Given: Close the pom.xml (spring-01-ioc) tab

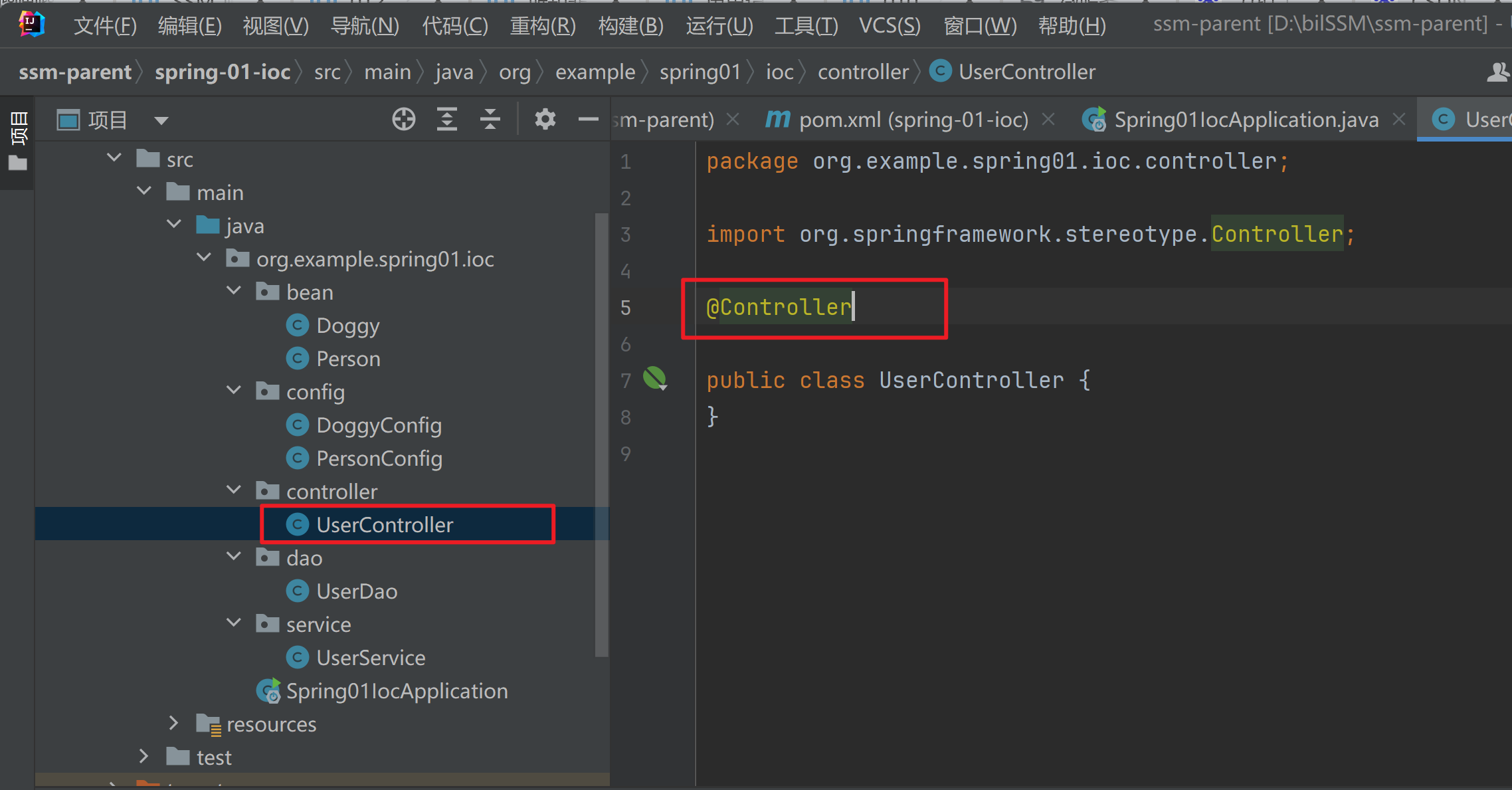Looking at the screenshot, I should [x=1048, y=120].
